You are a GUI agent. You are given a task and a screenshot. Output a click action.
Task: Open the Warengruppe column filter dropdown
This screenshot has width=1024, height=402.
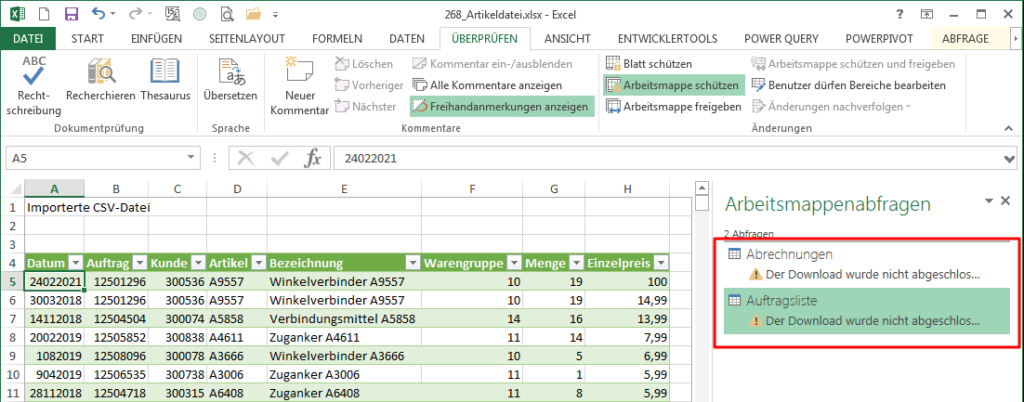coord(514,263)
